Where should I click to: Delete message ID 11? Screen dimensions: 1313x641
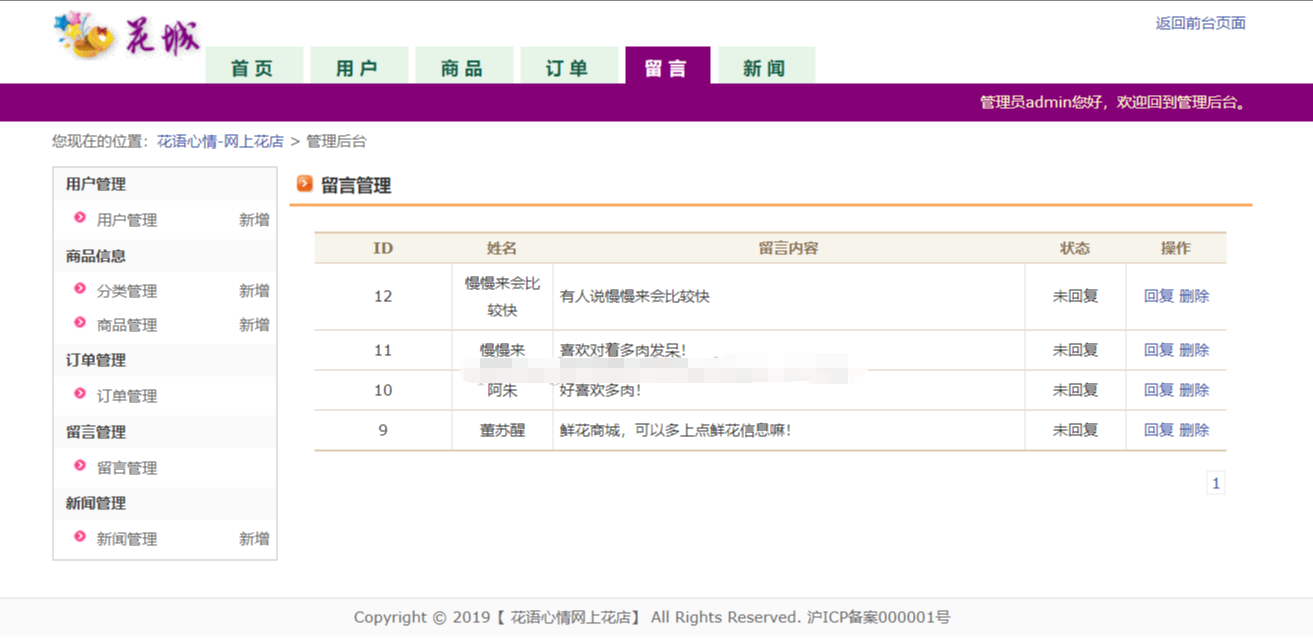(1194, 350)
